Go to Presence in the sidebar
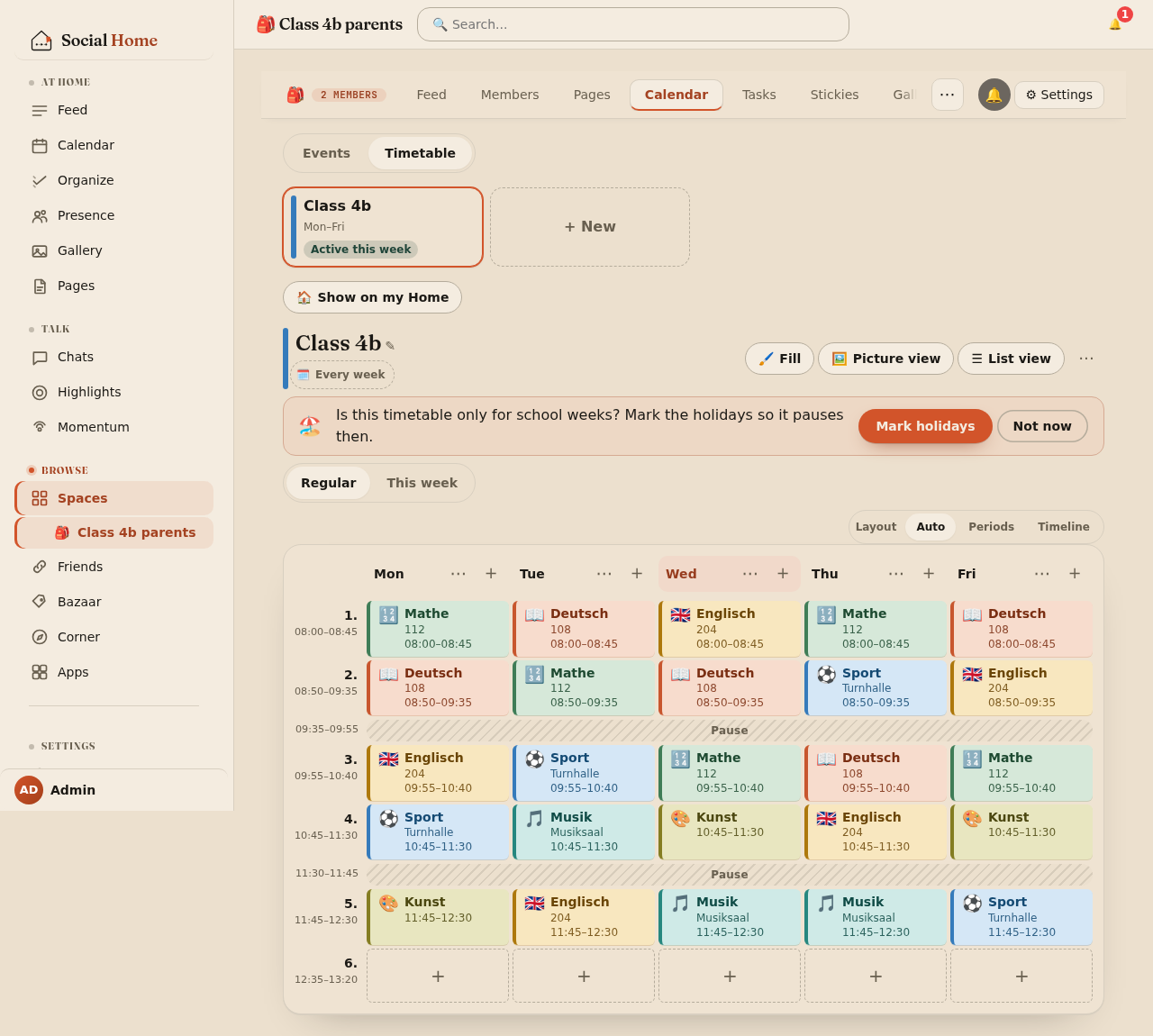This screenshot has width=1153, height=1036. [113, 215]
